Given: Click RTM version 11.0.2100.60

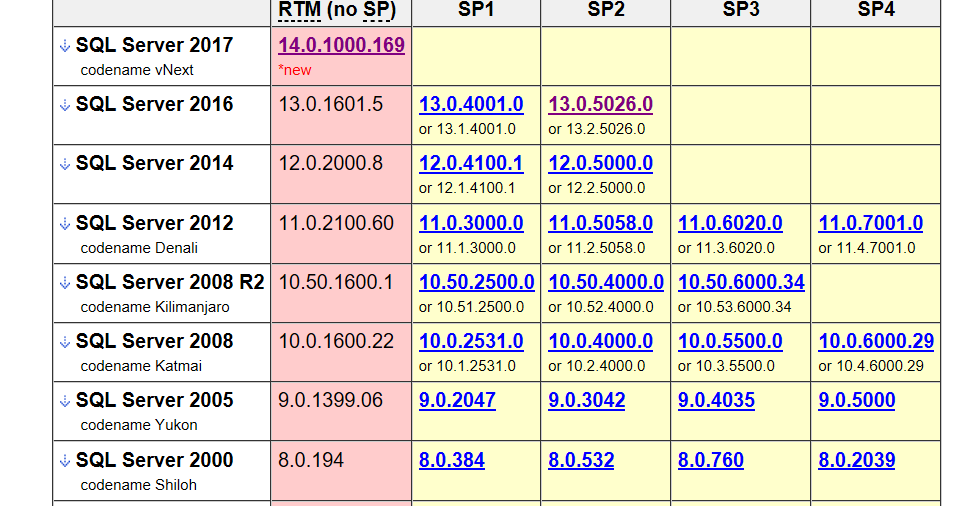Looking at the screenshot, I should click(x=336, y=223).
